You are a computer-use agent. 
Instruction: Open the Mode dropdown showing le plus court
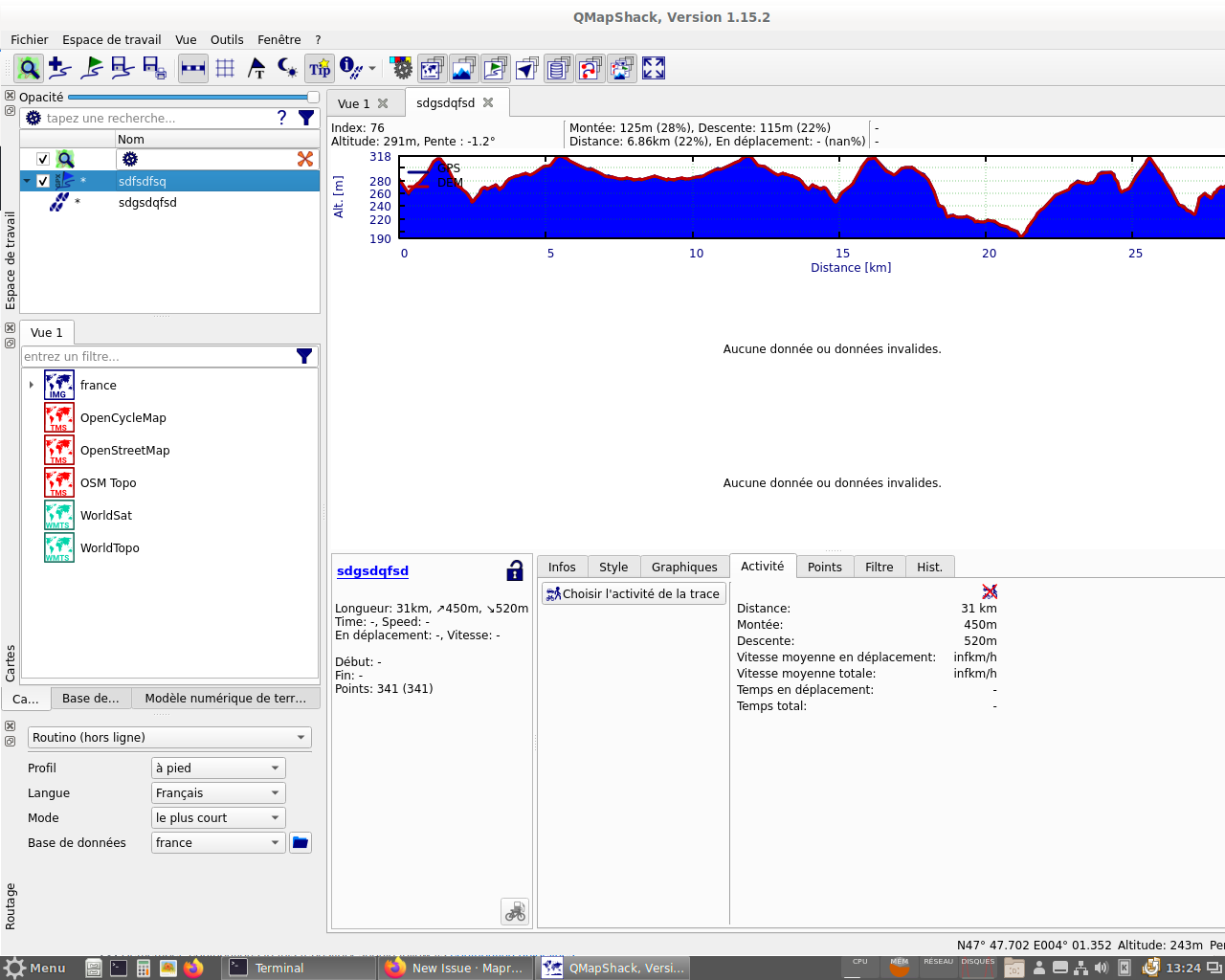point(217,817)
